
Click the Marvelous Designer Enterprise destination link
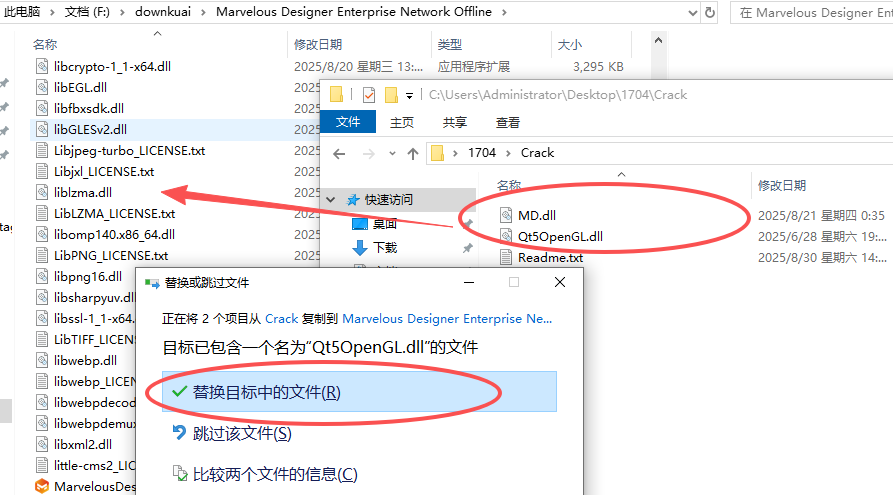tap(447, 319)
